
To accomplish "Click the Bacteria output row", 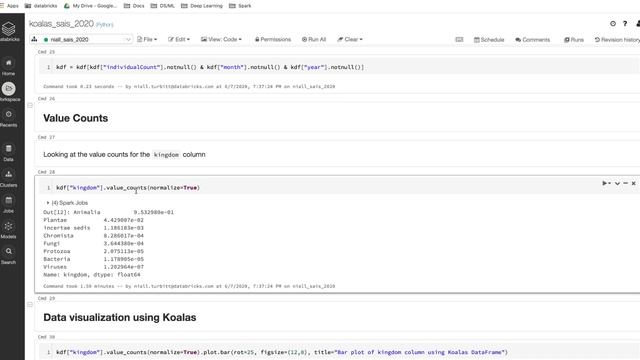I will click(93, 259).
